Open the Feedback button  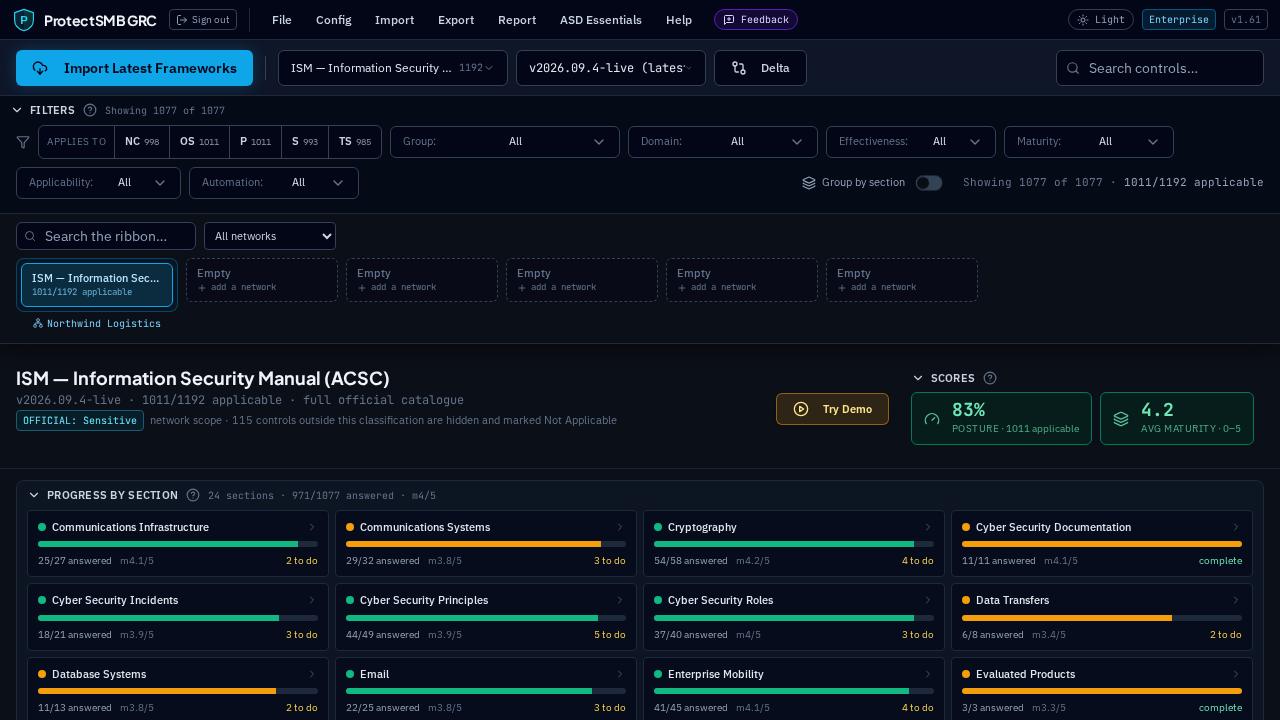click(x=756, y=20)
